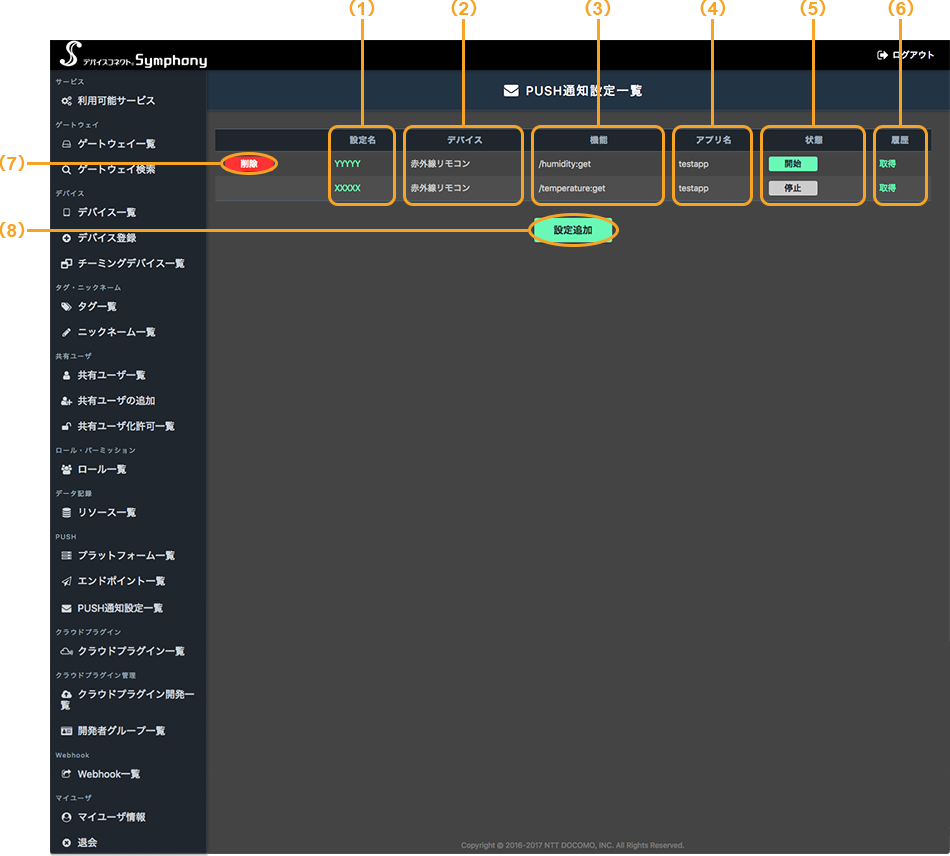Click the gears icon beside 利用可能サービス
Image resolution: width=950 pixels, height=856 pixels.
tap(67, 101)
